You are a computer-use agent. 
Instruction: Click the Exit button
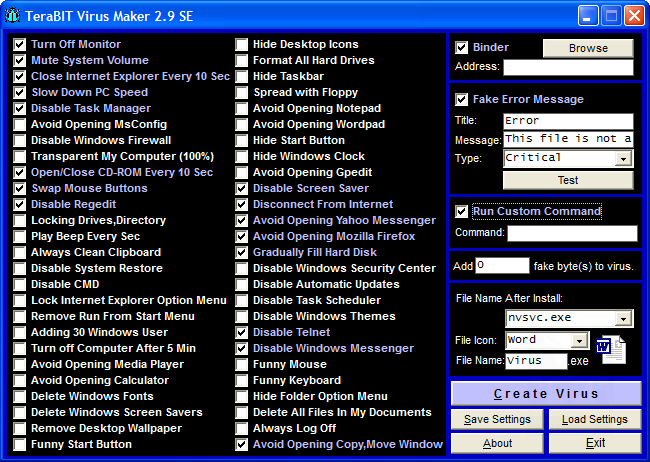pos(595,443)
